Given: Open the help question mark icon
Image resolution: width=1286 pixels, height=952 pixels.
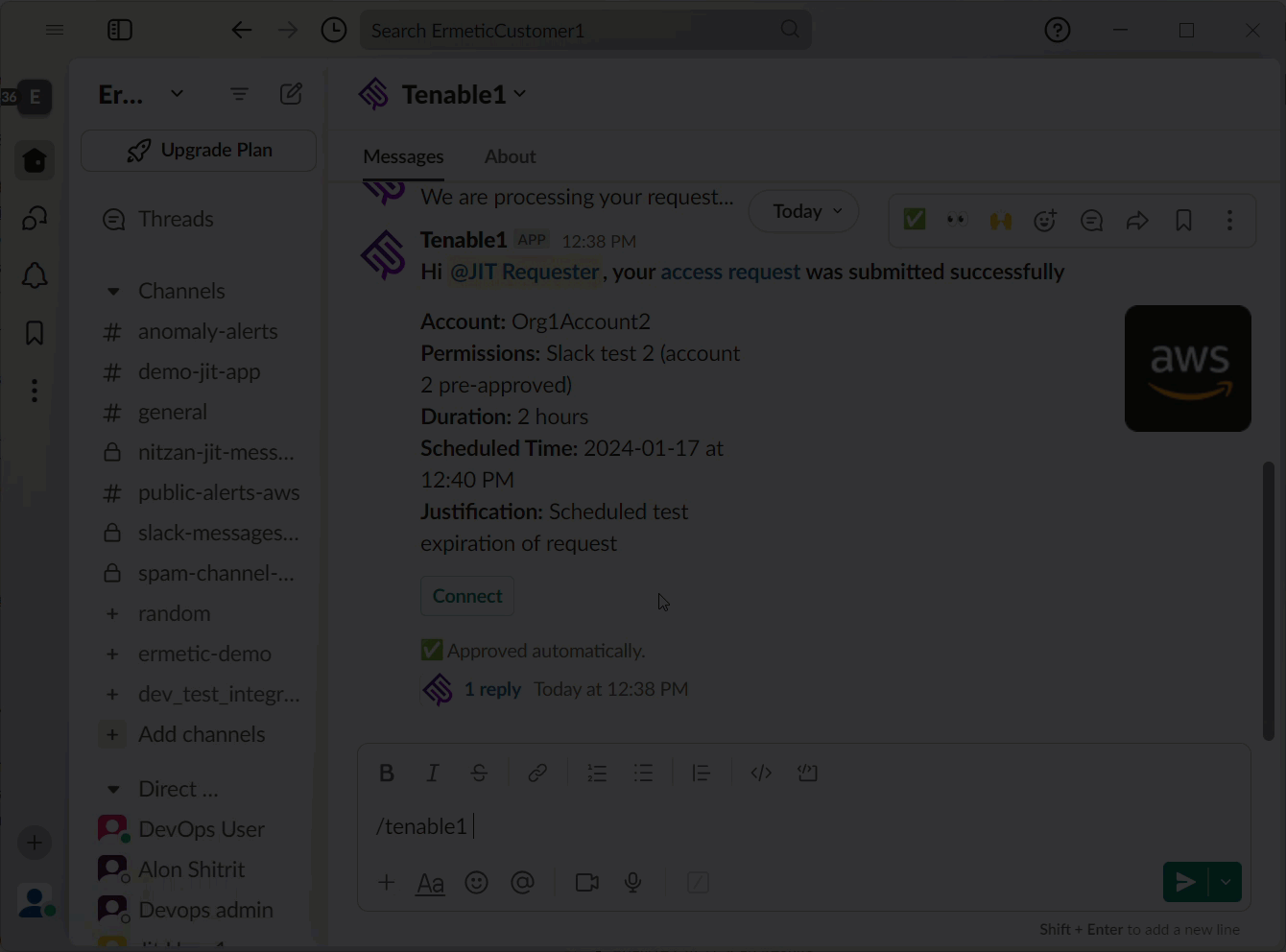Looking at the screenshot, I should click(x=1058, y=31).
